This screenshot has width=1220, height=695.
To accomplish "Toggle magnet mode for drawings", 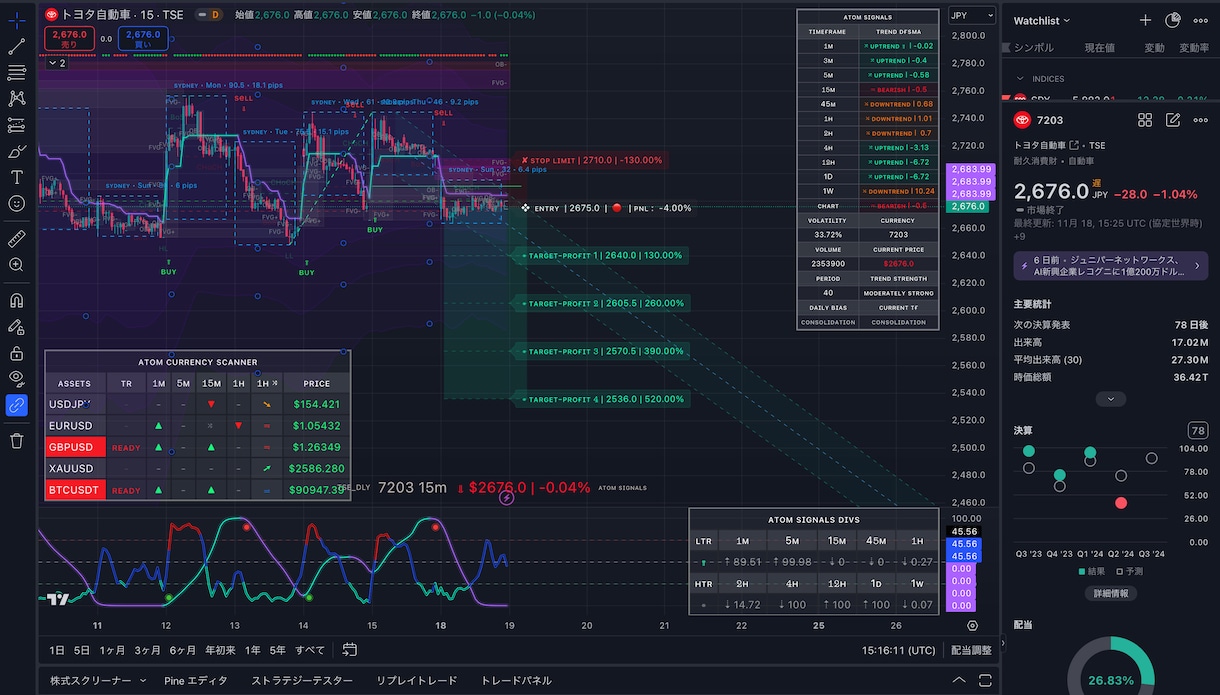I will 16,300.
